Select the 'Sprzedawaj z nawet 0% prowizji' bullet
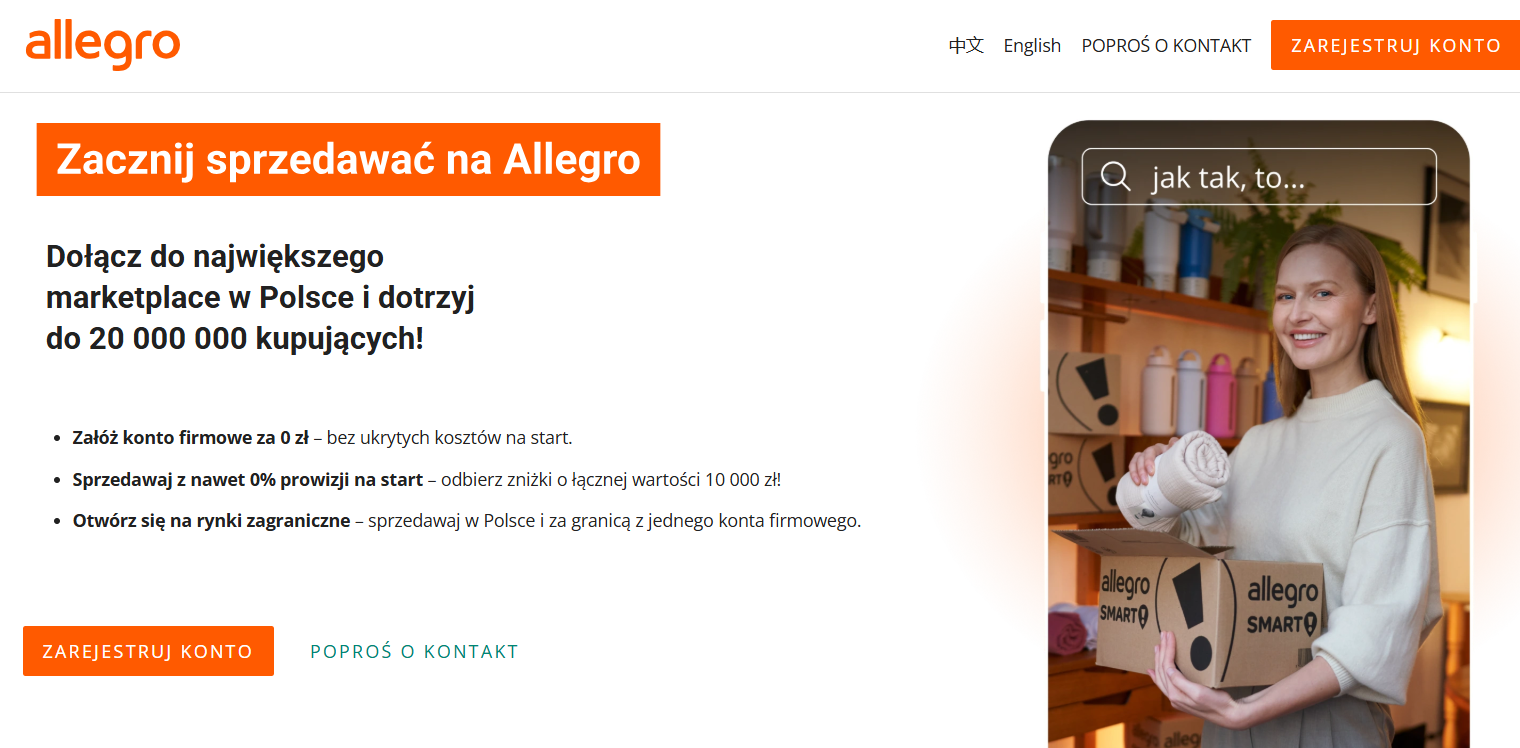This screenshot has width=1520, height=748. click(426, 480)
